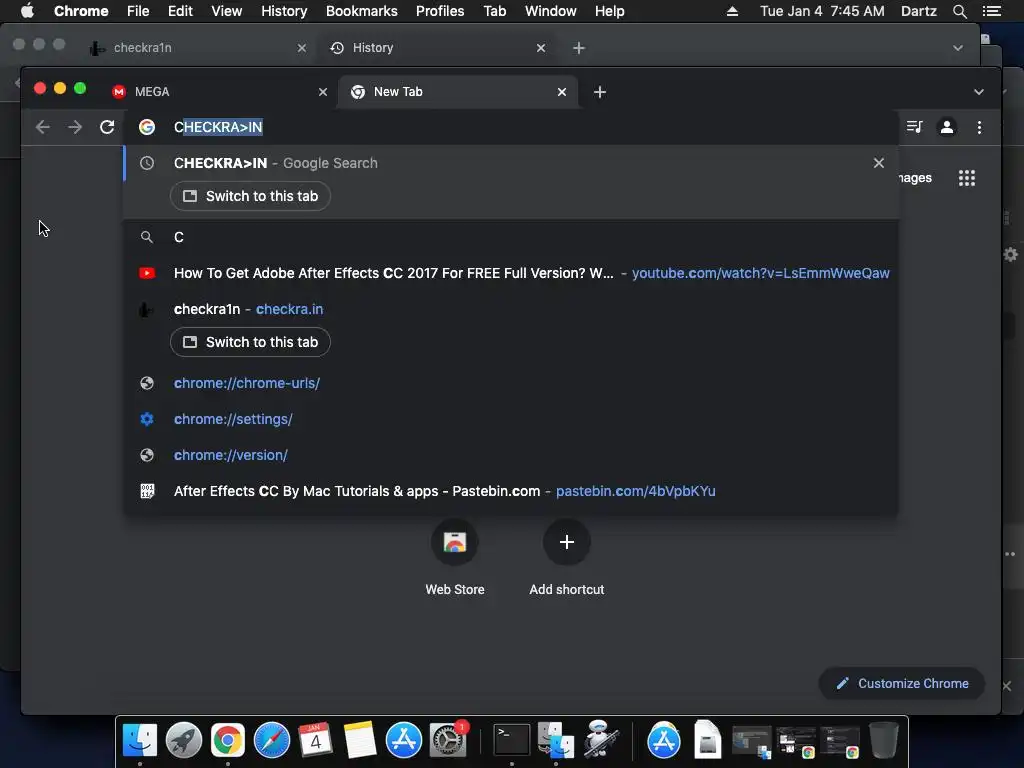1024x768 pixels.
Task: Open Automator from the Dock
Action: tap(600, 740)
